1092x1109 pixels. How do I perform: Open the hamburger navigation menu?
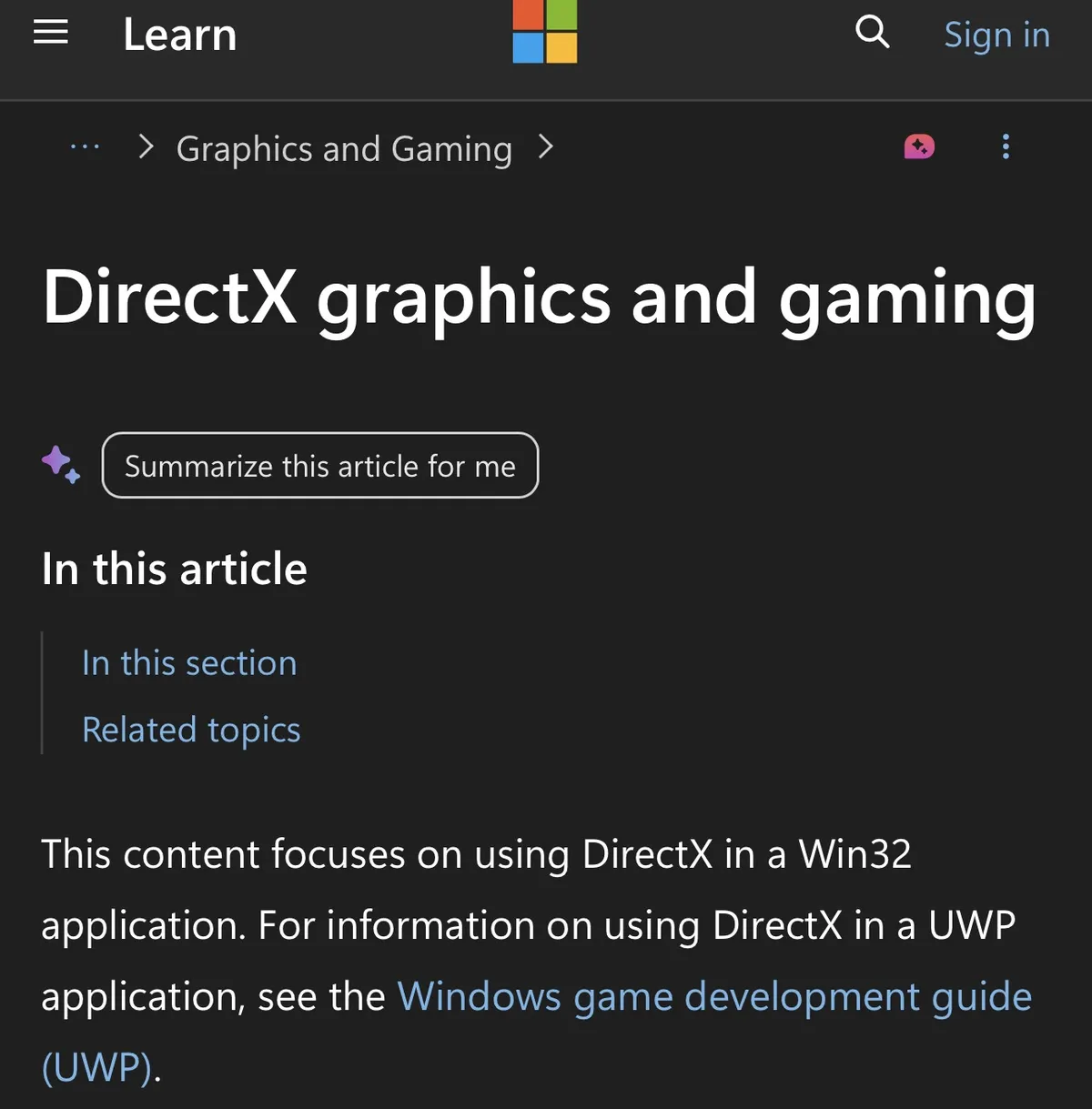click(x=51, y=33)
